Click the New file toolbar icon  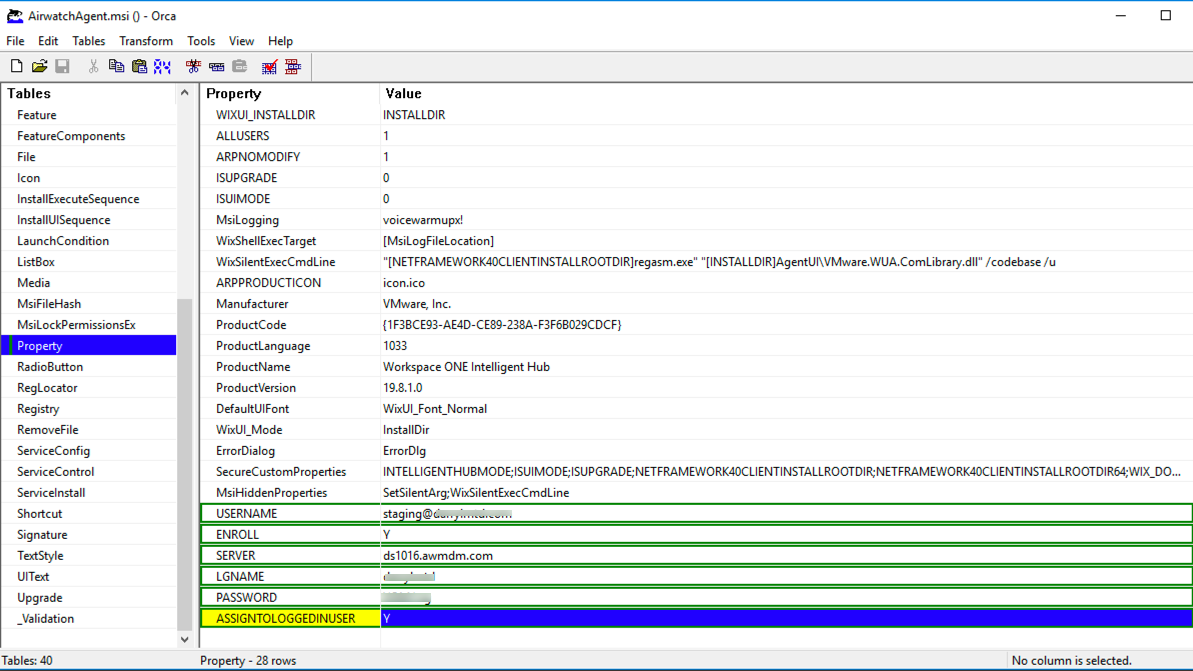(x=17, y=66)
